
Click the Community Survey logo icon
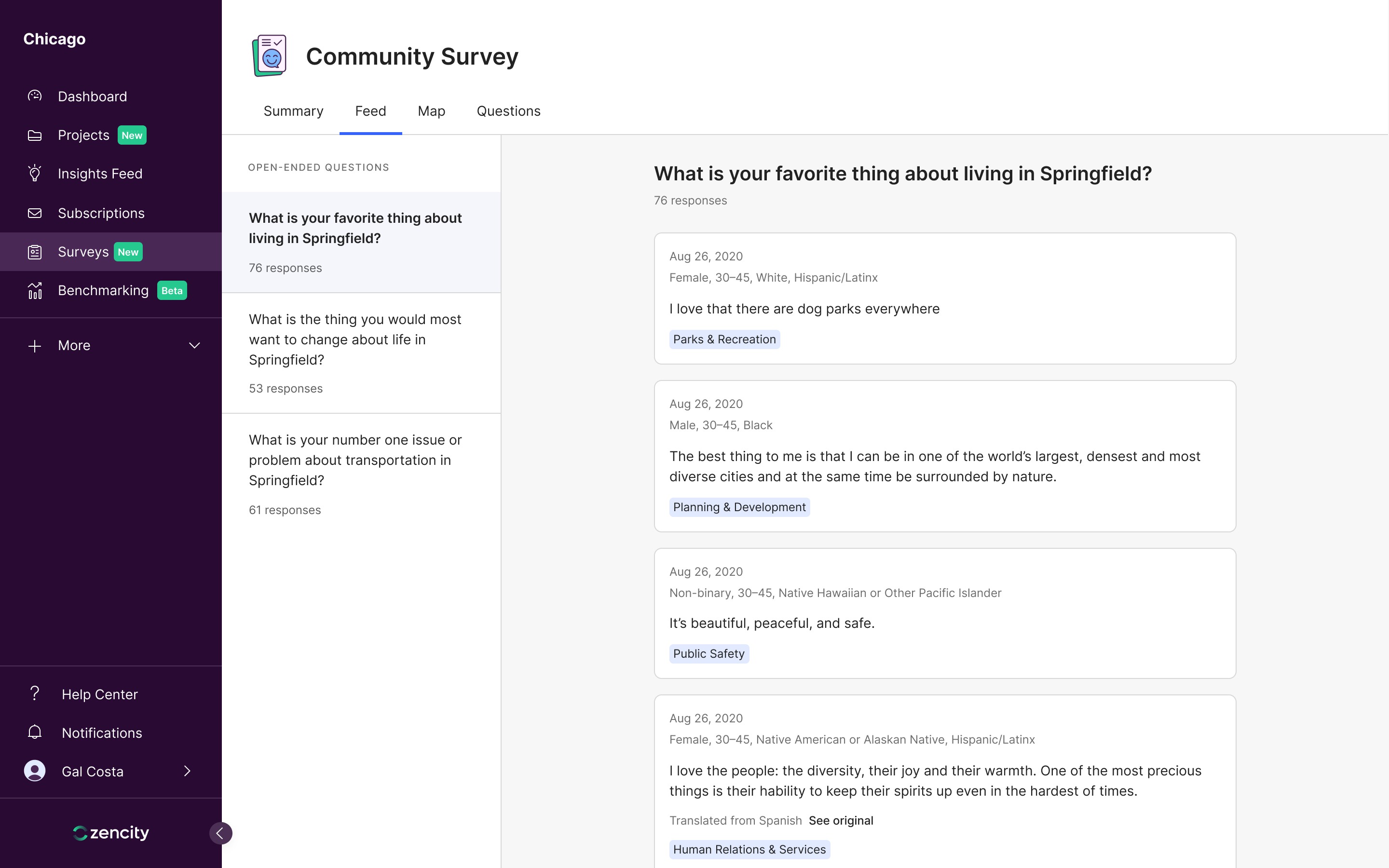269,55
